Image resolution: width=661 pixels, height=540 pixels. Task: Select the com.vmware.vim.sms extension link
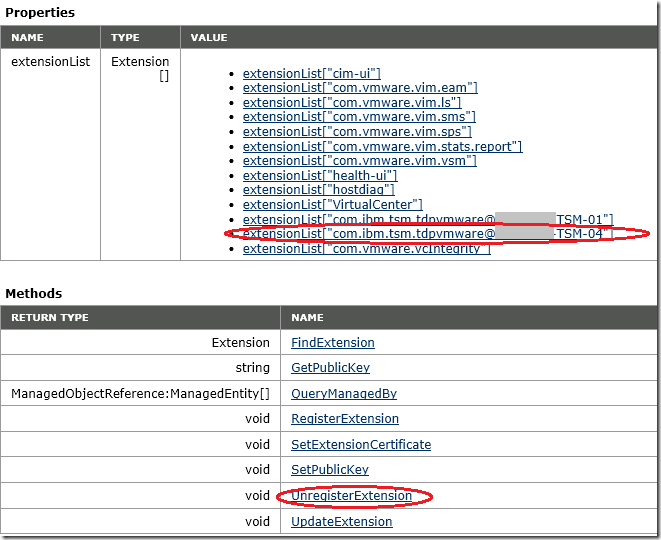[358, 117]
